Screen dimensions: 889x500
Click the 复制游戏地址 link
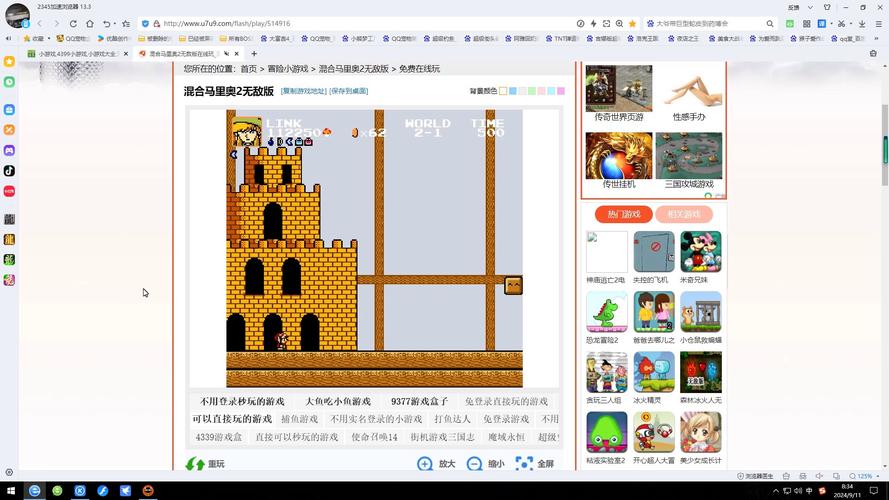[304, 91]
